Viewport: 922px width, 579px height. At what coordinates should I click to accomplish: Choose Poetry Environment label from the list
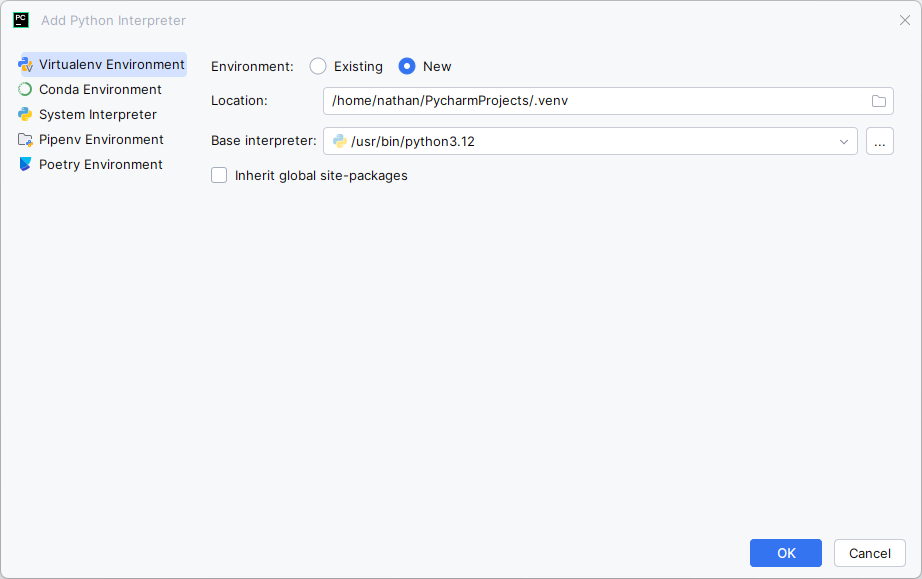(100, 165)
